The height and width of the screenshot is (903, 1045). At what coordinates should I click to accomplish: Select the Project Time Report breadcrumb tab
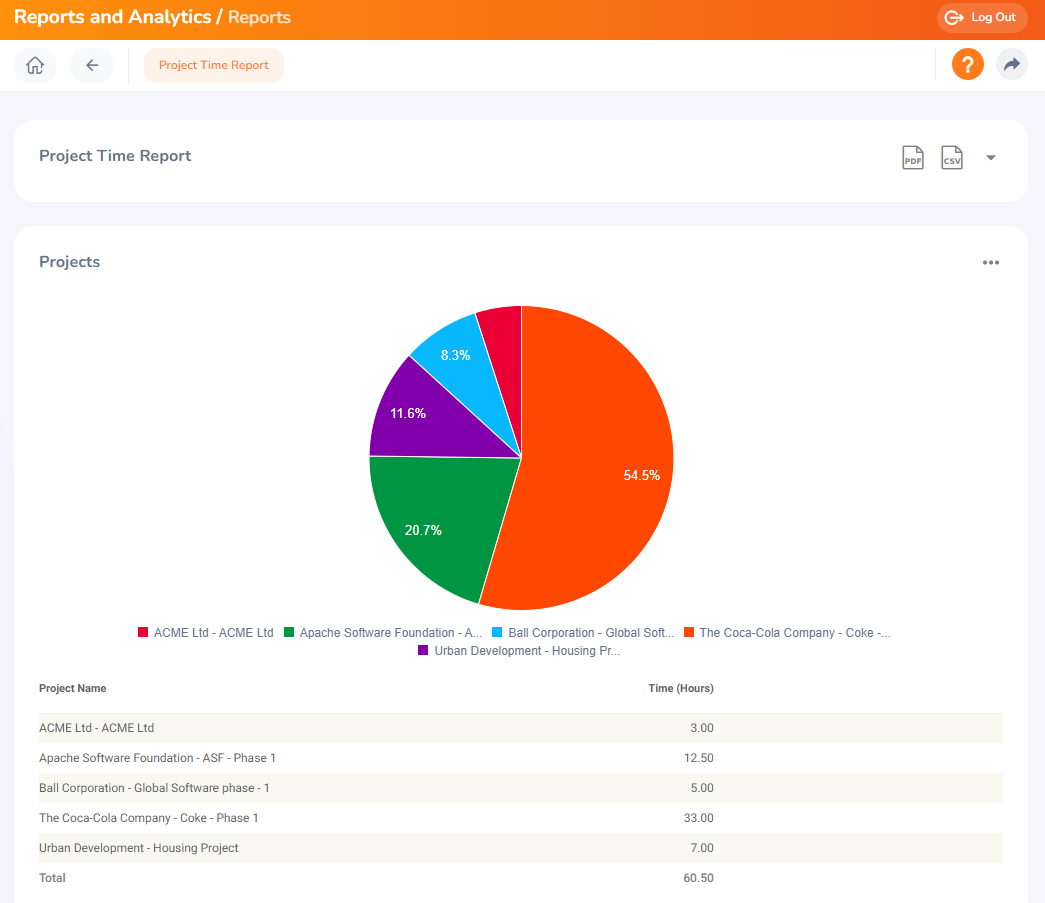tap(213, 65)
